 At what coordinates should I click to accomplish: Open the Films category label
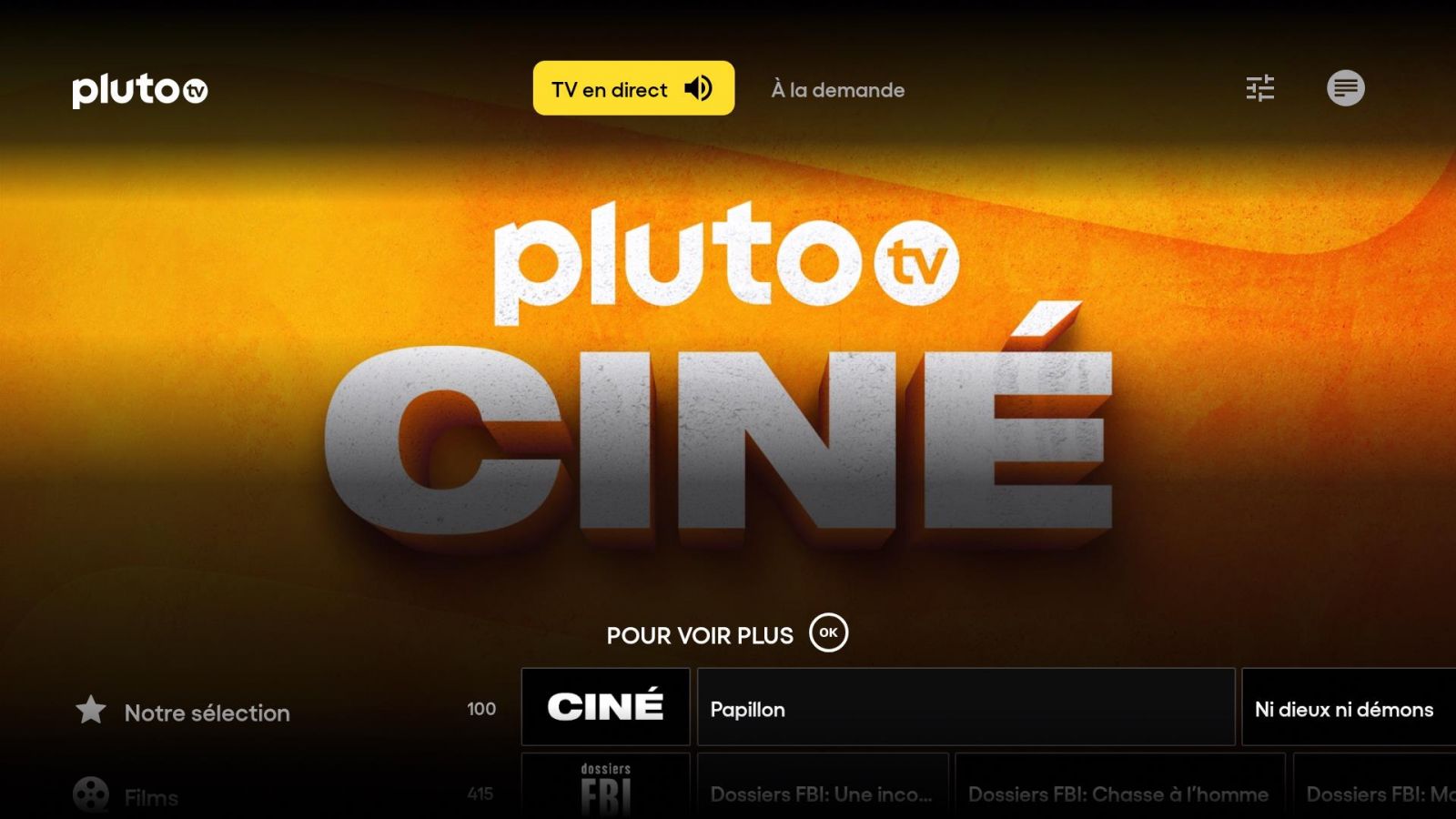(151, 798)
